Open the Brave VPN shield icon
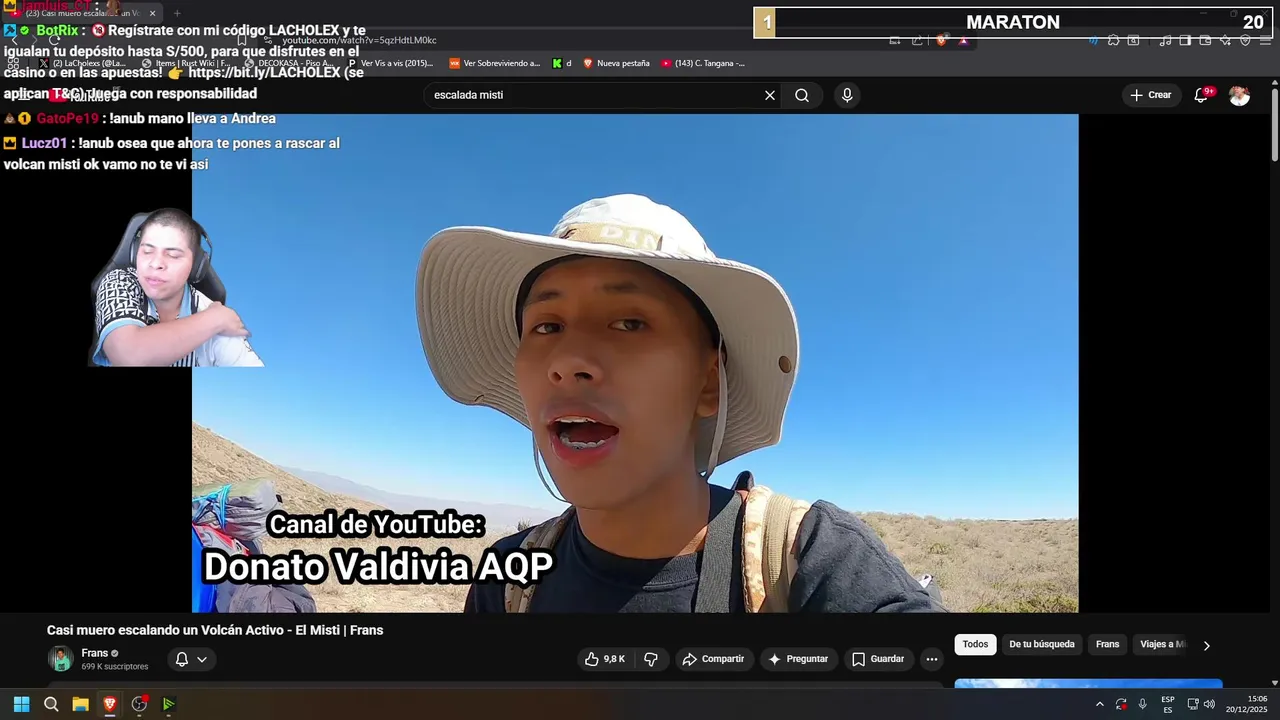 pyautogui.click(x=1245, y=40)
